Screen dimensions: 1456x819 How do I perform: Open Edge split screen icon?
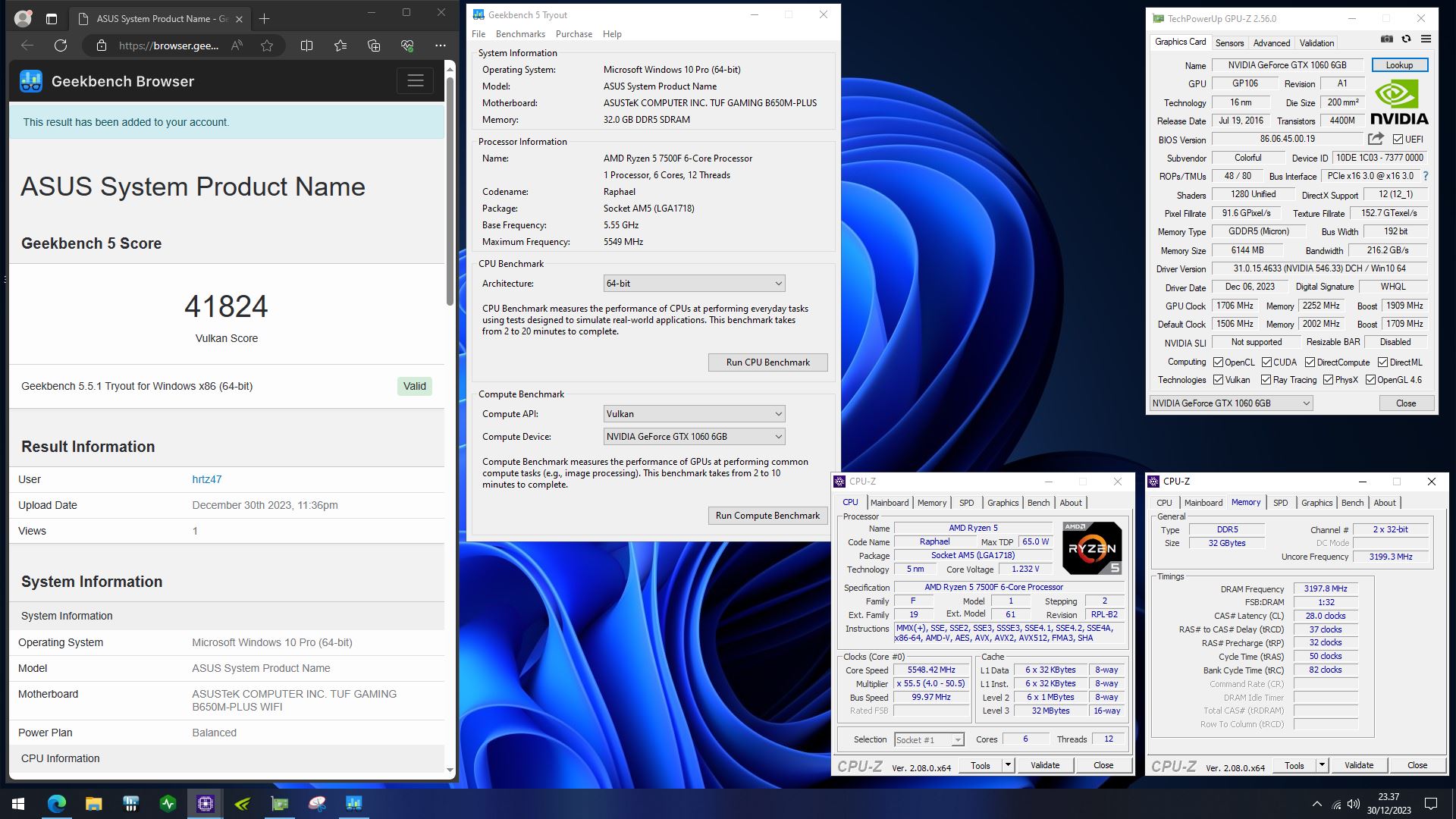pos(306,45)
